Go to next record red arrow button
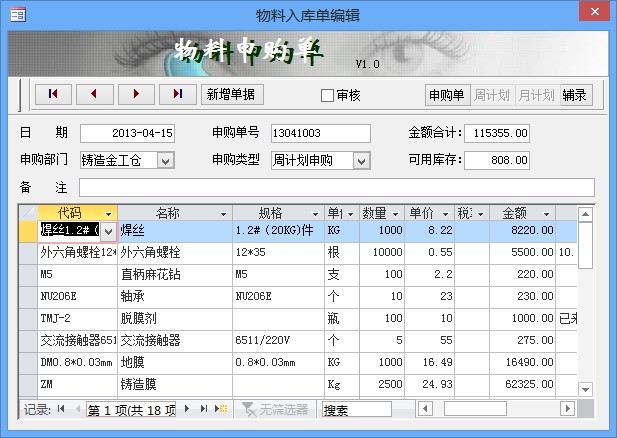The image size is (617, 438). (x=137, y=94)
